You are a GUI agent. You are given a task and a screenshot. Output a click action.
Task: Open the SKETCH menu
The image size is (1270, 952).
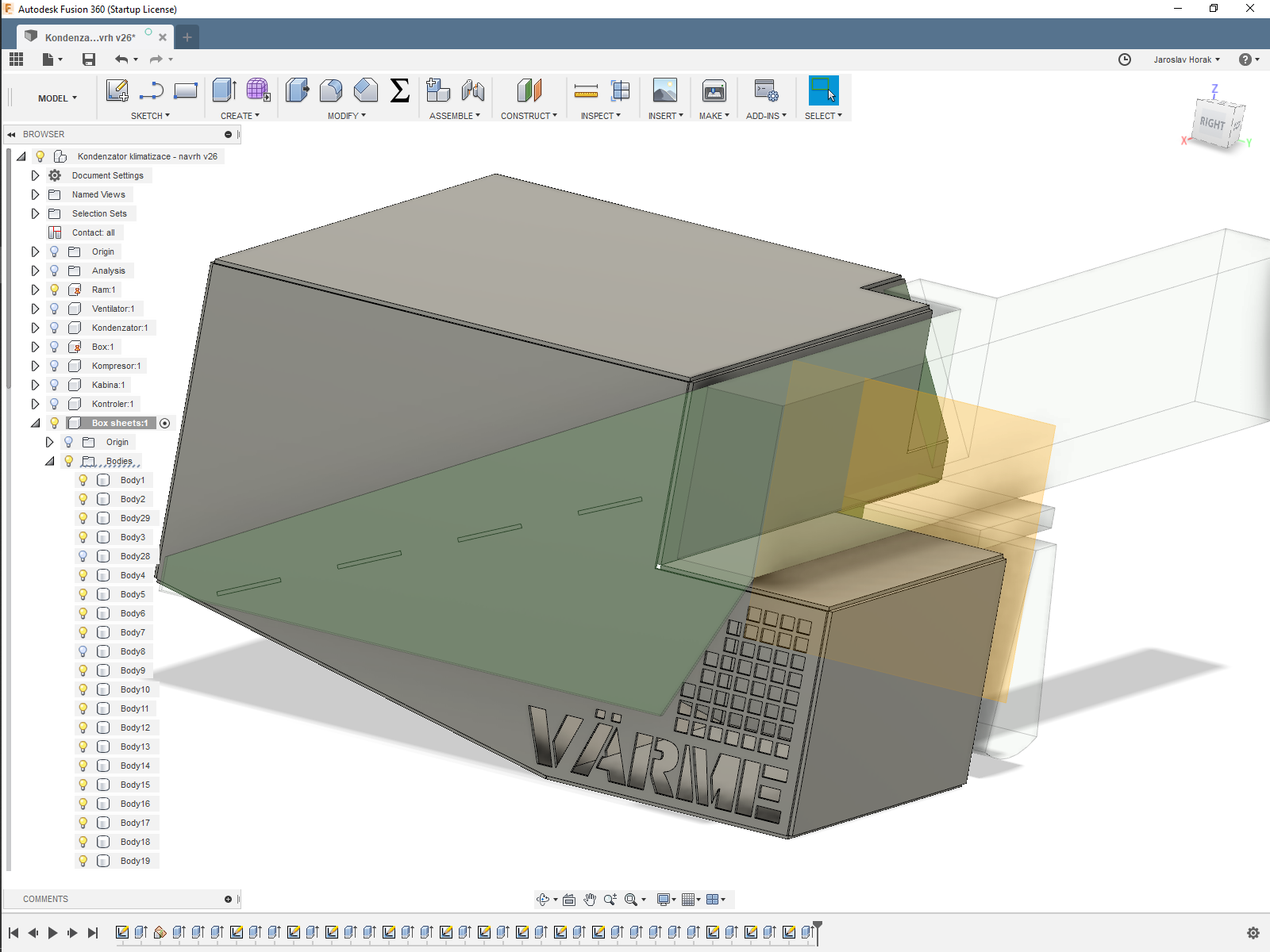[x=150, y=116]
